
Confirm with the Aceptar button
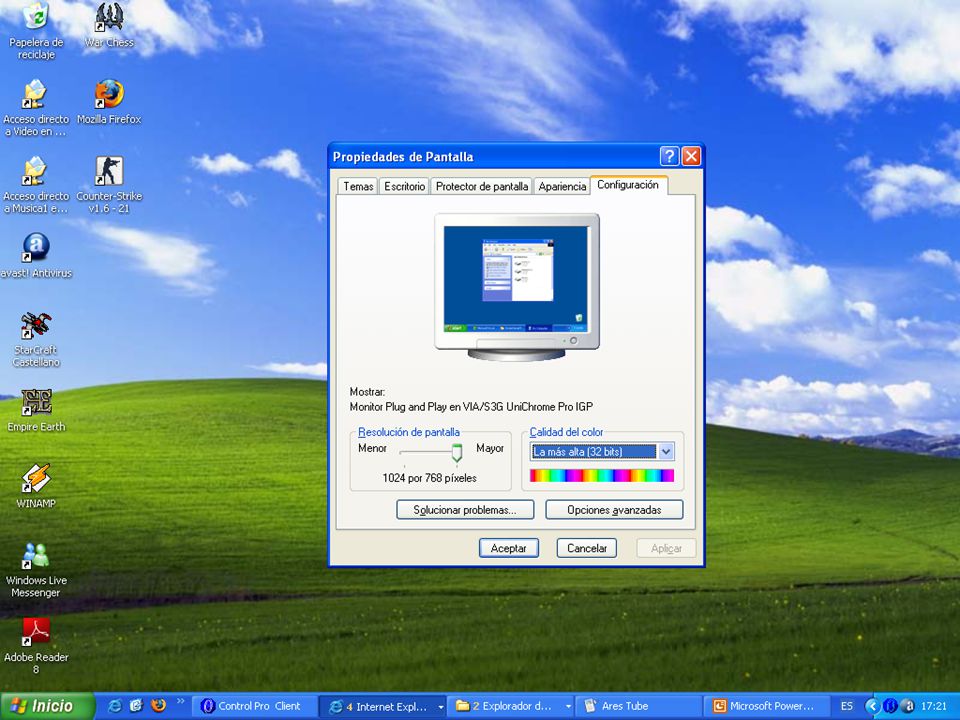[509, 548]
